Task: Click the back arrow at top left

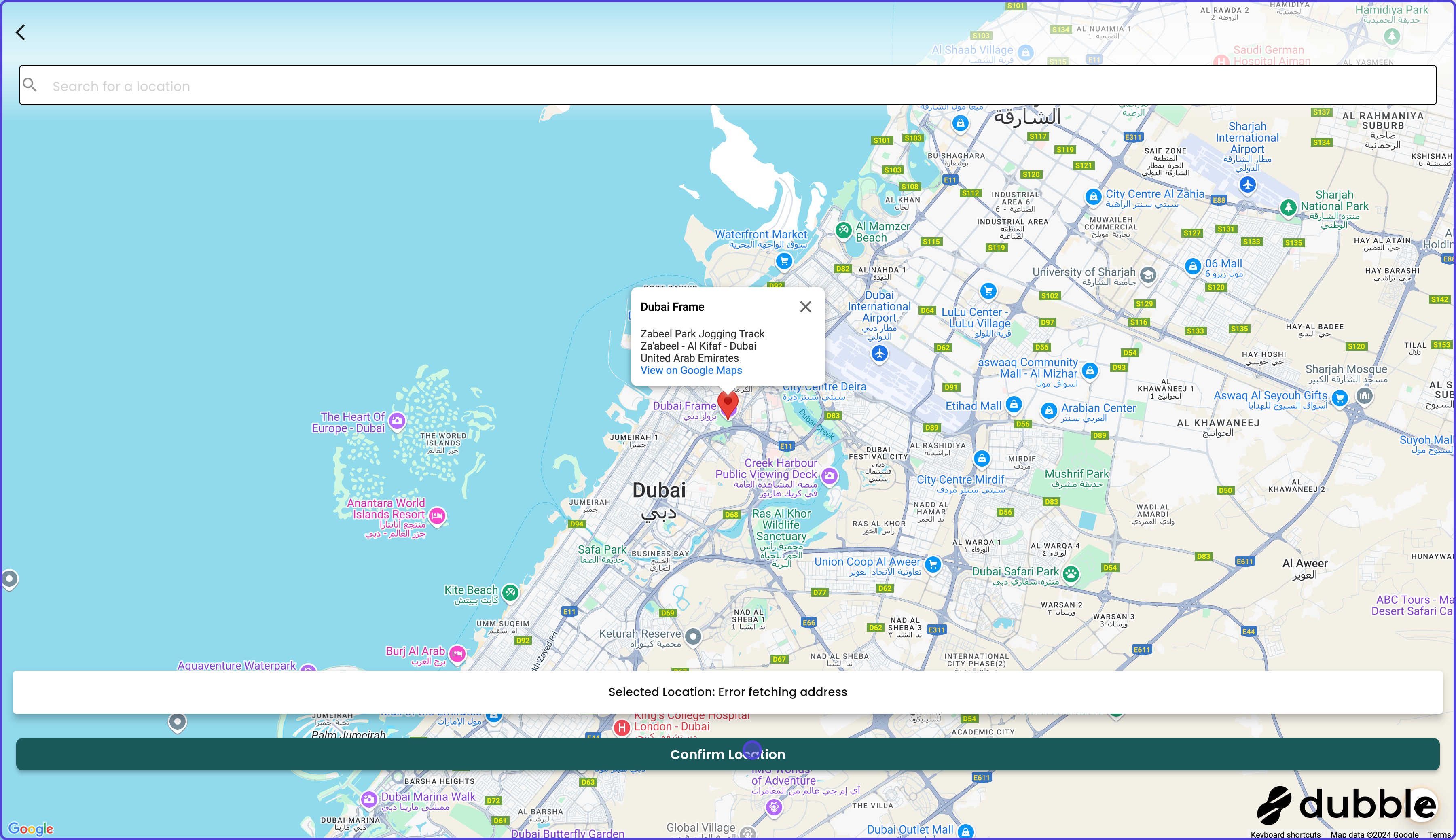Action: point(21,32)
